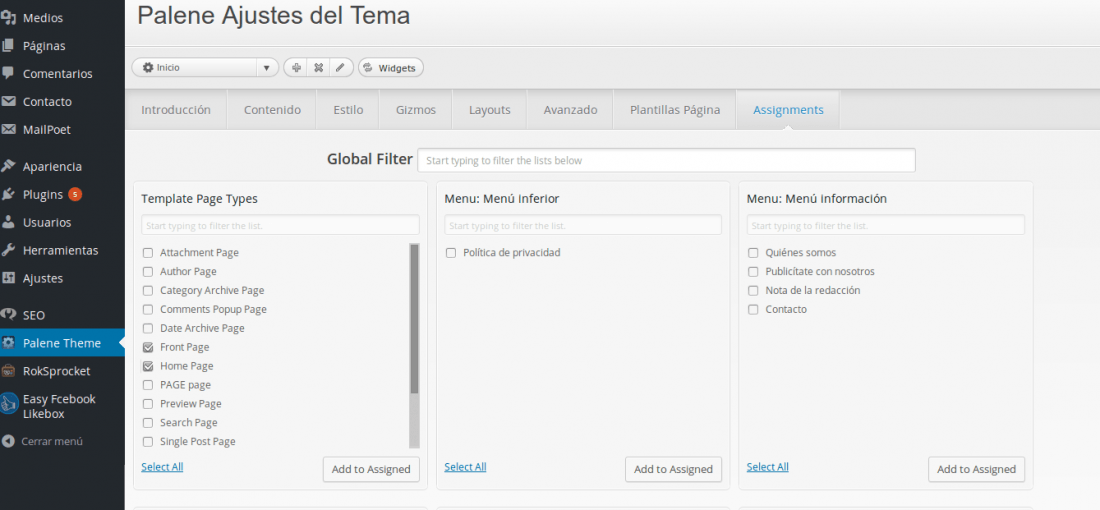The image size is (1100, 510).
Task: Click Add to Assigned for Template Page Types
Action: (x=371, y=469)
